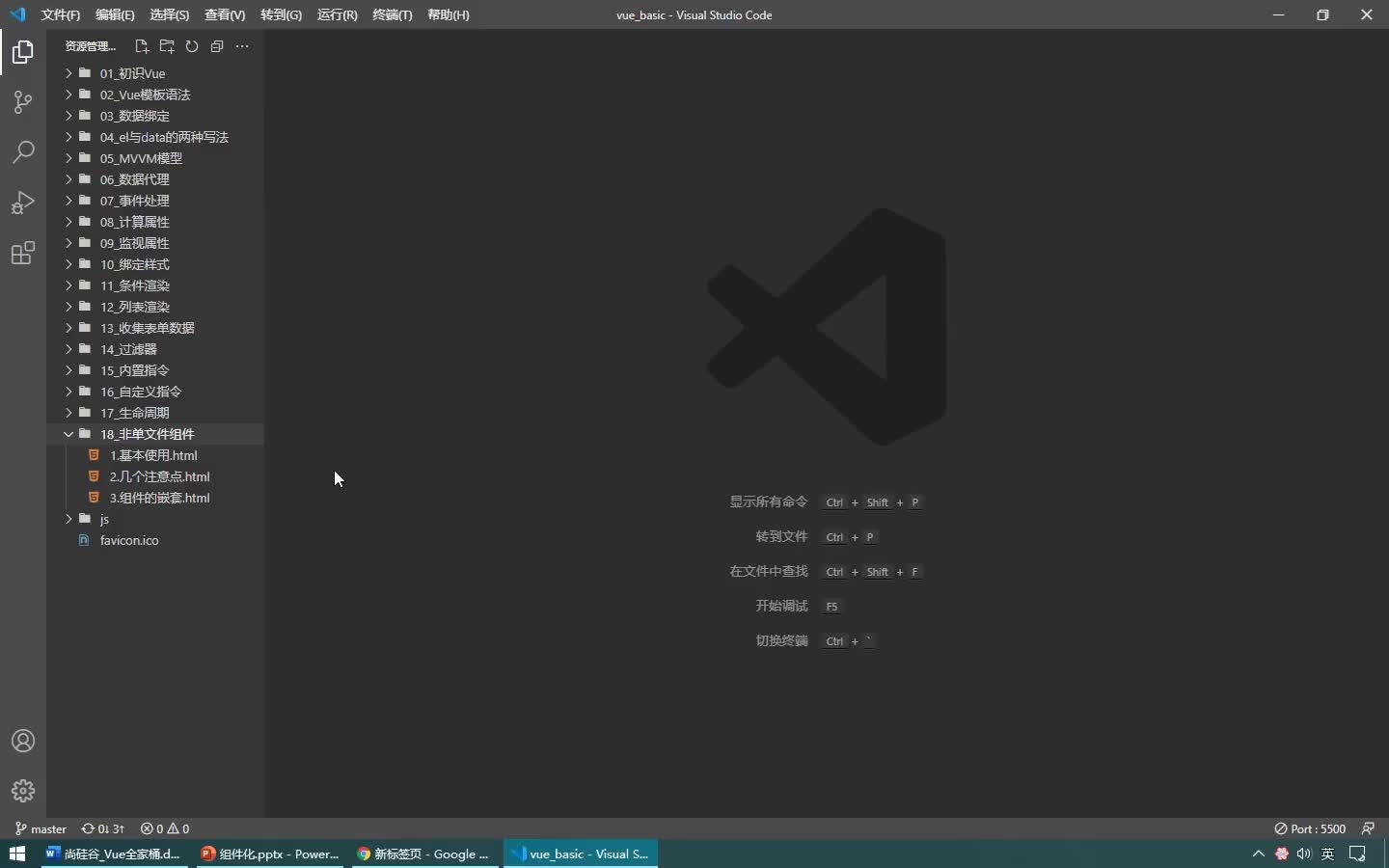
Task: Select the 08_计算属性 folder
Action: [155, 222]
